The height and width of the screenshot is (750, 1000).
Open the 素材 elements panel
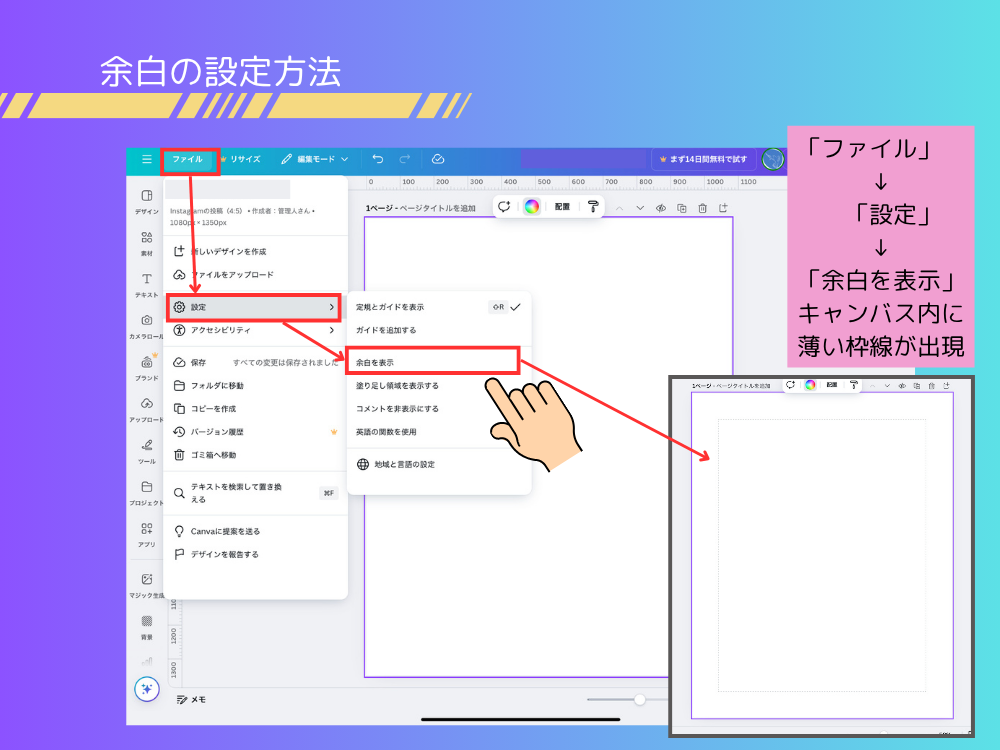pyautogui.click(x=147, y=244)
